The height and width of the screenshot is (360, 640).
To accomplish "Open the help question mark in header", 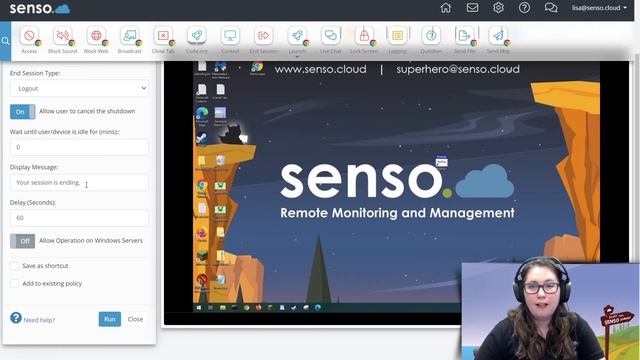I will point(524,8).
